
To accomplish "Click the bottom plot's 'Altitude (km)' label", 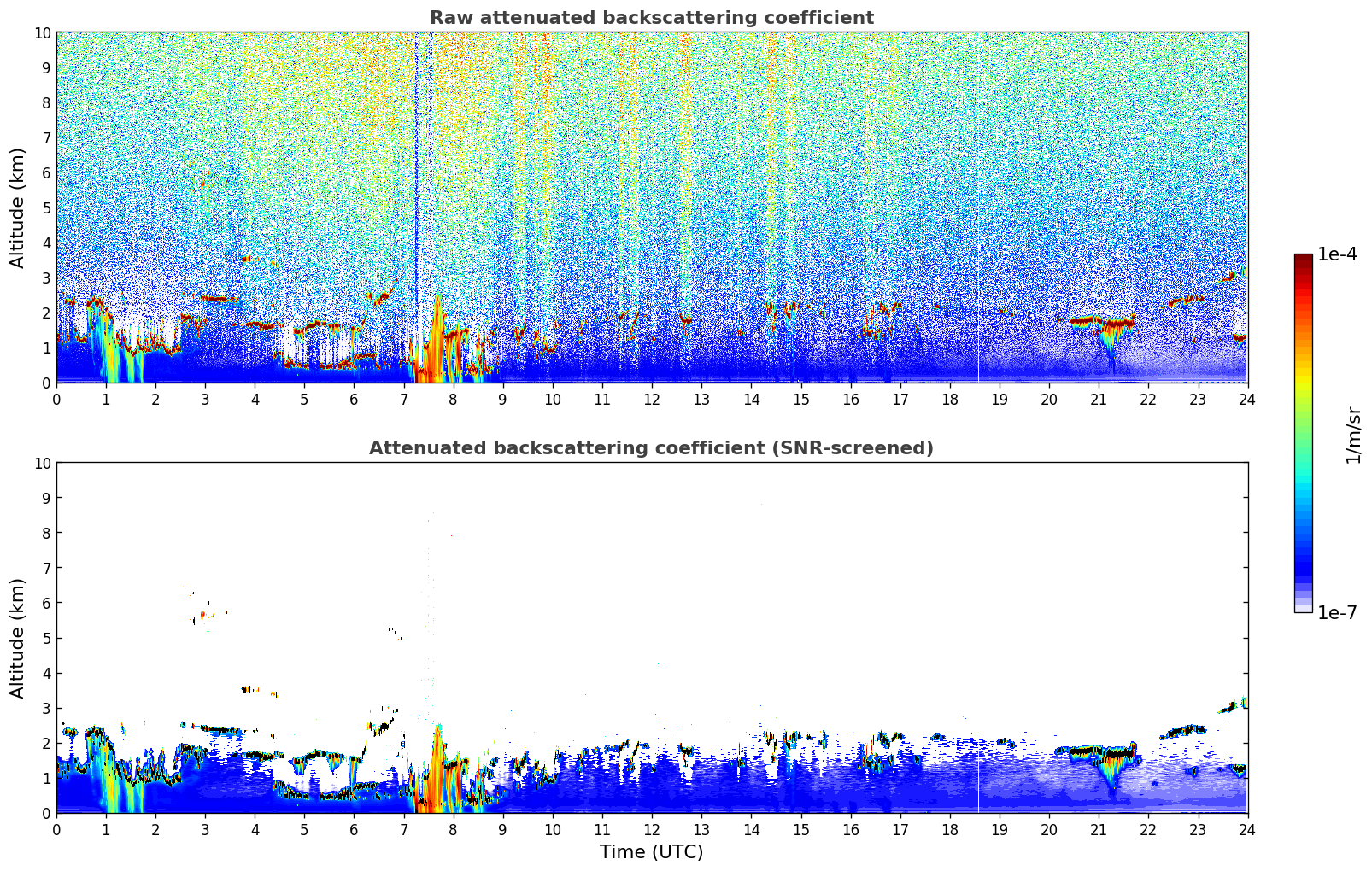I will [x=18, y=638].
